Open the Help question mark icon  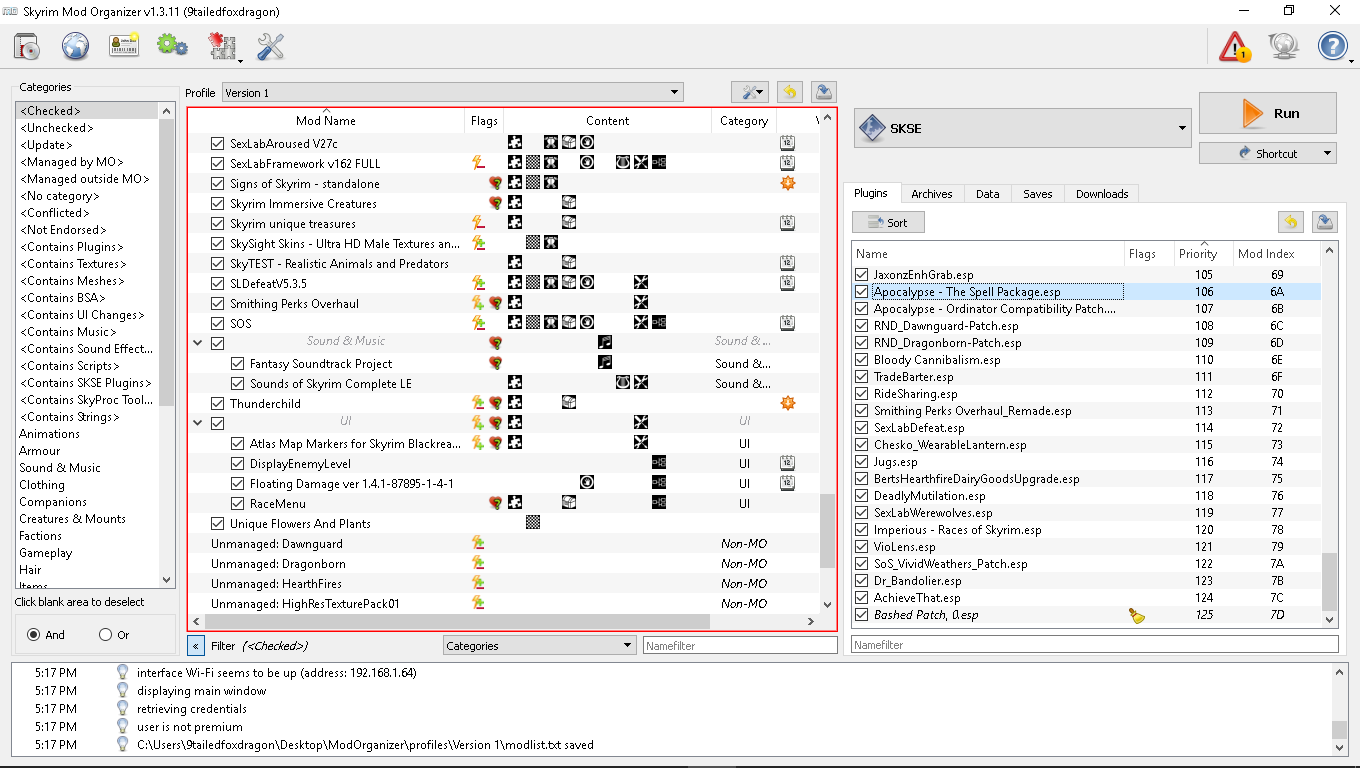(1333, 46)
